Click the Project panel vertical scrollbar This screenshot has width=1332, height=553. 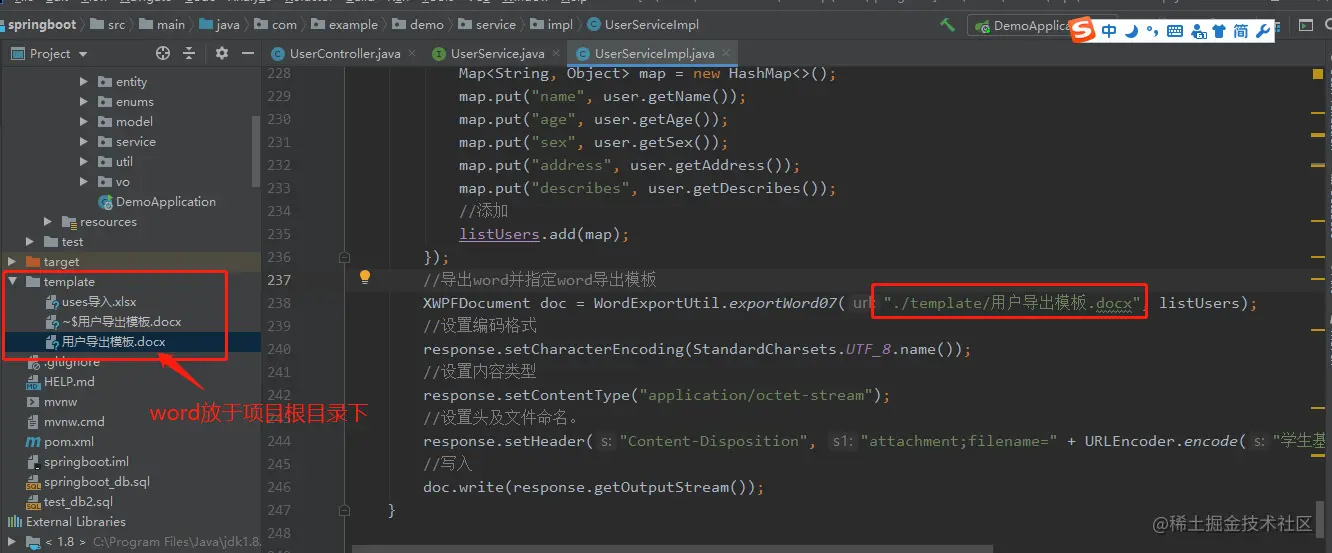(256, 150)
